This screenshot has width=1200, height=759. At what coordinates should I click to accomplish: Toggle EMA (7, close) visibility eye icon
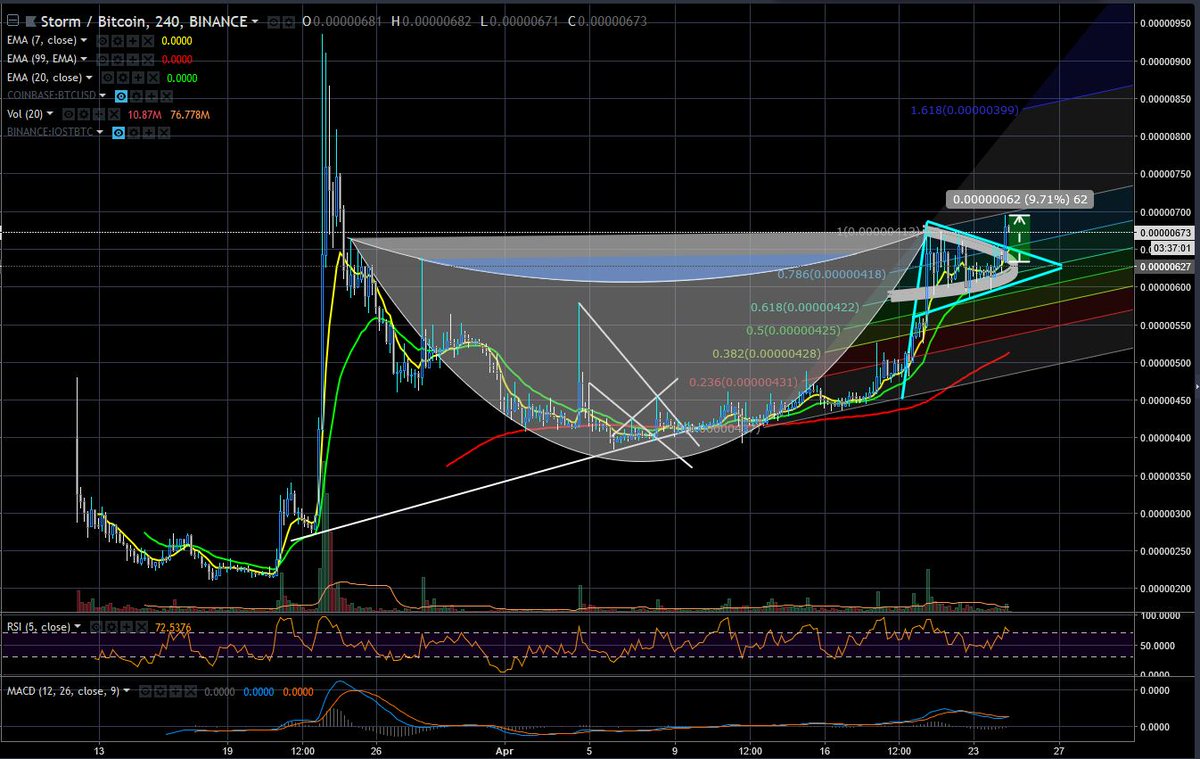(x=103, y=40)
